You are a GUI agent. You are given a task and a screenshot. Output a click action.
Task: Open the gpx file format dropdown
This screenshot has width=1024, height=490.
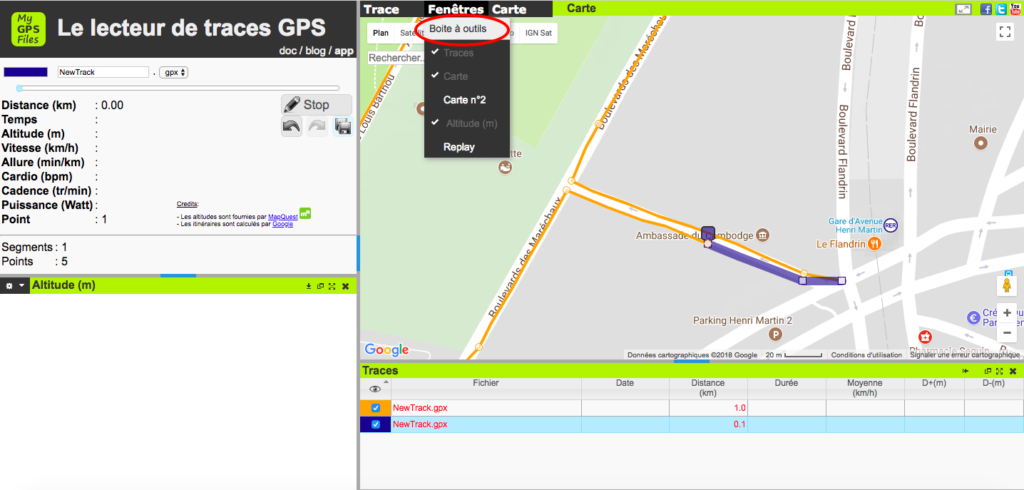pyautogui.click(x=174, y=72)
